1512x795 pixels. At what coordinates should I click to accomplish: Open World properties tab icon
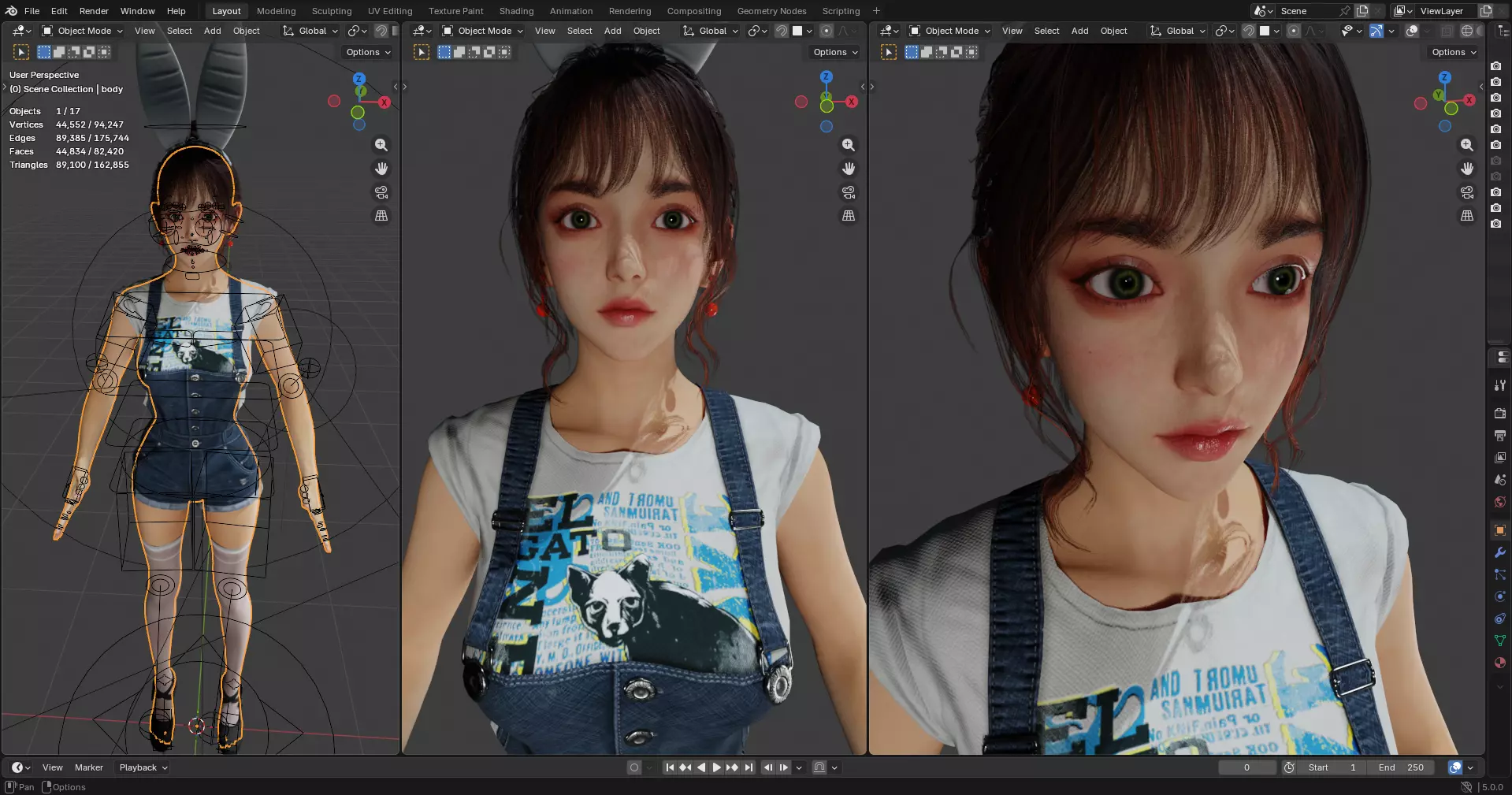[1500, 502]
